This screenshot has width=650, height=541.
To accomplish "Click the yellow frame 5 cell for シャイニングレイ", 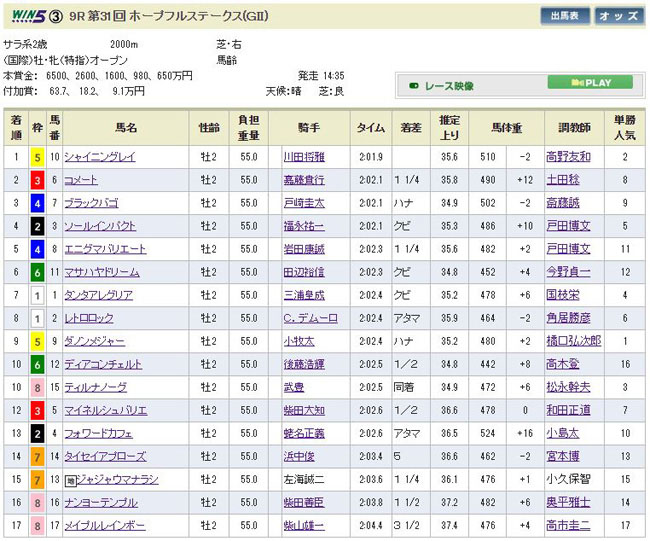I will (36, 157).
